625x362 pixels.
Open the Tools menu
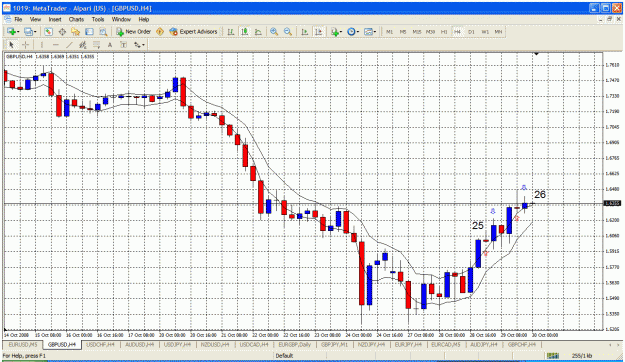pos(98,19)
